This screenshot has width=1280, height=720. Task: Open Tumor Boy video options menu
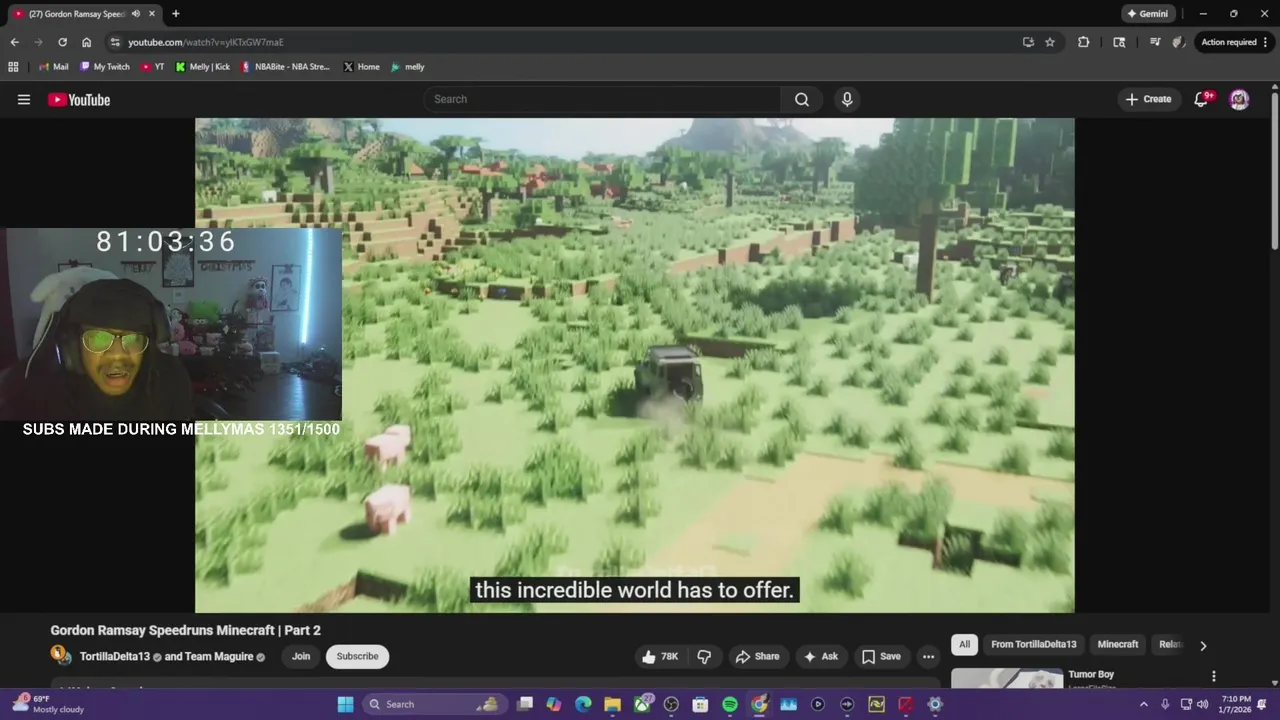pyautogui.click(x=1213, y=676)
